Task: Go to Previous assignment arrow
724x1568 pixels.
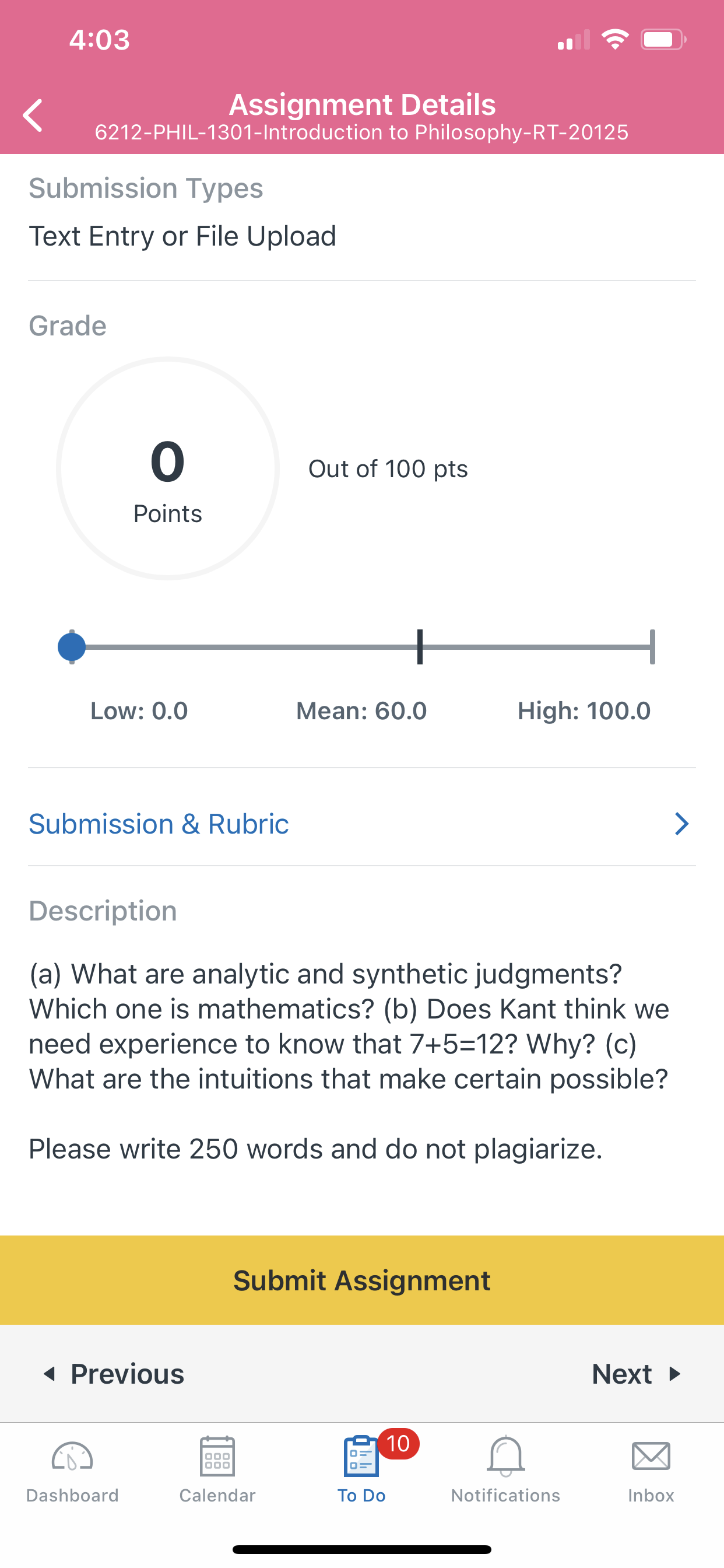Action: [50, 1374]
